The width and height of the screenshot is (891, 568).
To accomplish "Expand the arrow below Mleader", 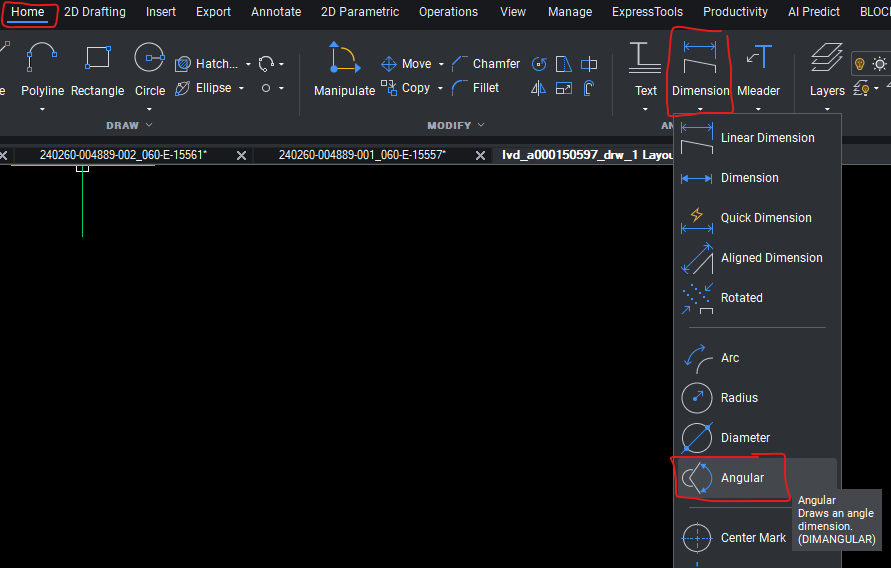I will 759,109.
